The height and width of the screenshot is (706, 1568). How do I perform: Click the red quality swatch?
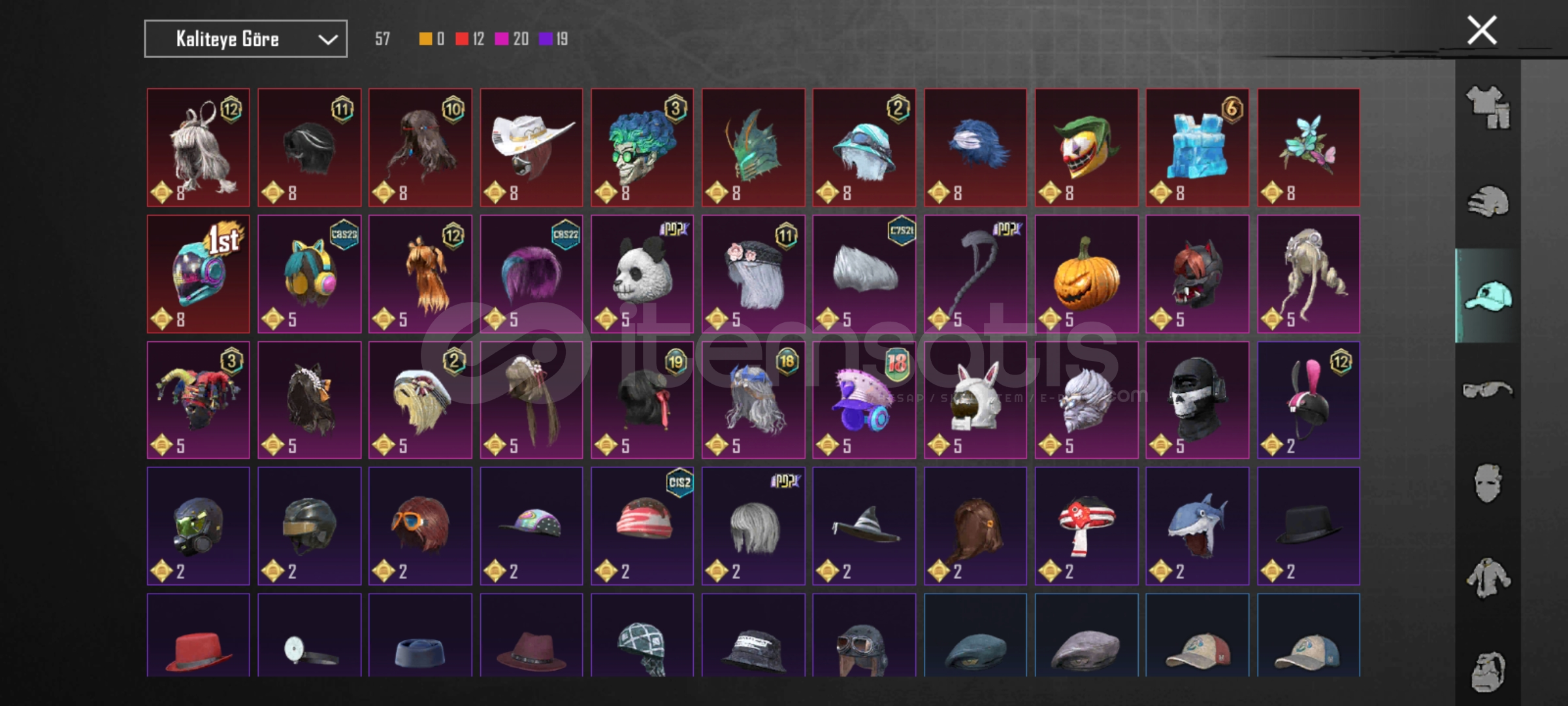click(462, 39)
